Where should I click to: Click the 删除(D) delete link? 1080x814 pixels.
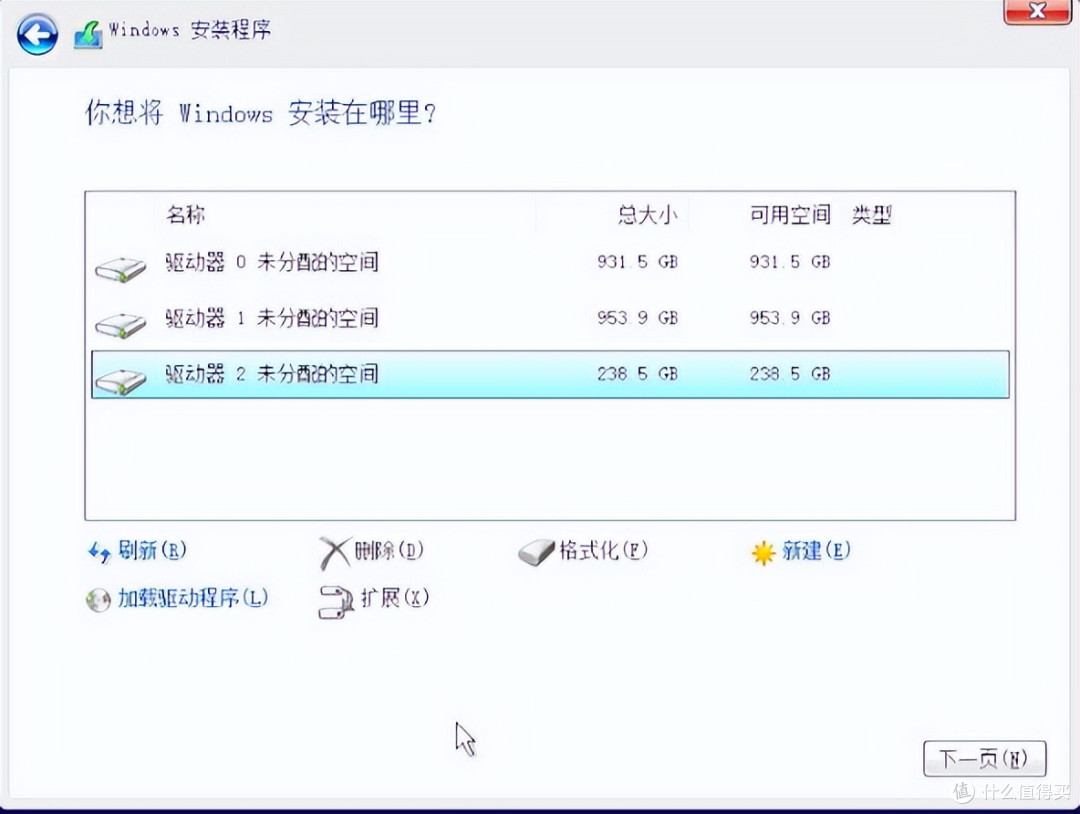click(389, 550)
